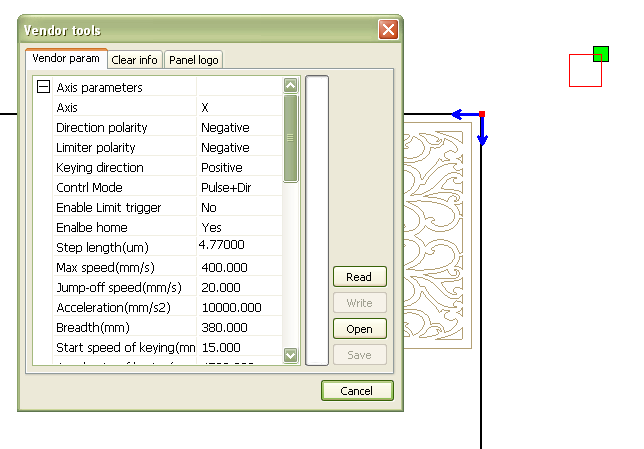This screenshot has height=449, width=644.
Task: Toggle Enalbe home Yes value
Action: [239, 228]
